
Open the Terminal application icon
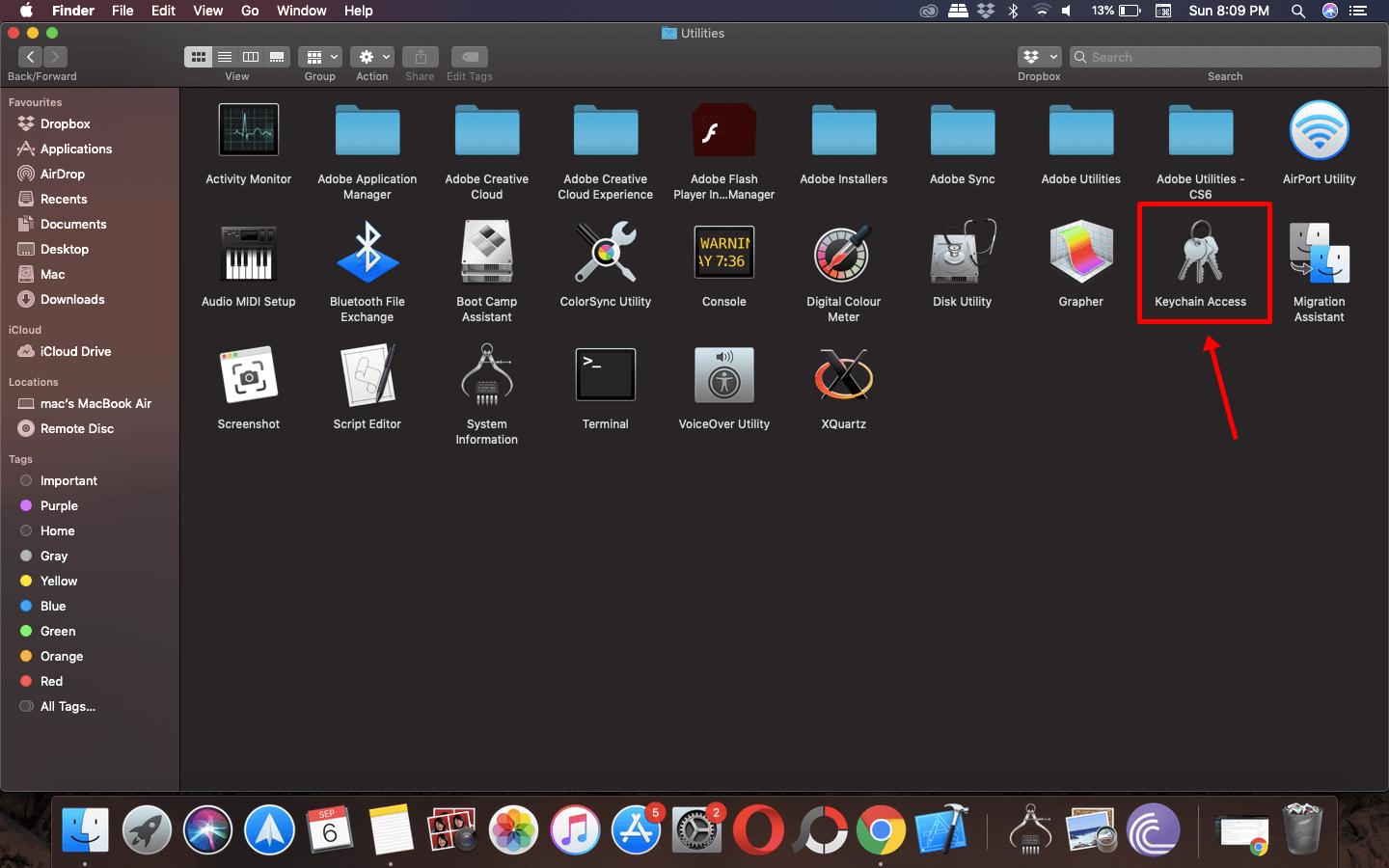[x=605, y=375]
